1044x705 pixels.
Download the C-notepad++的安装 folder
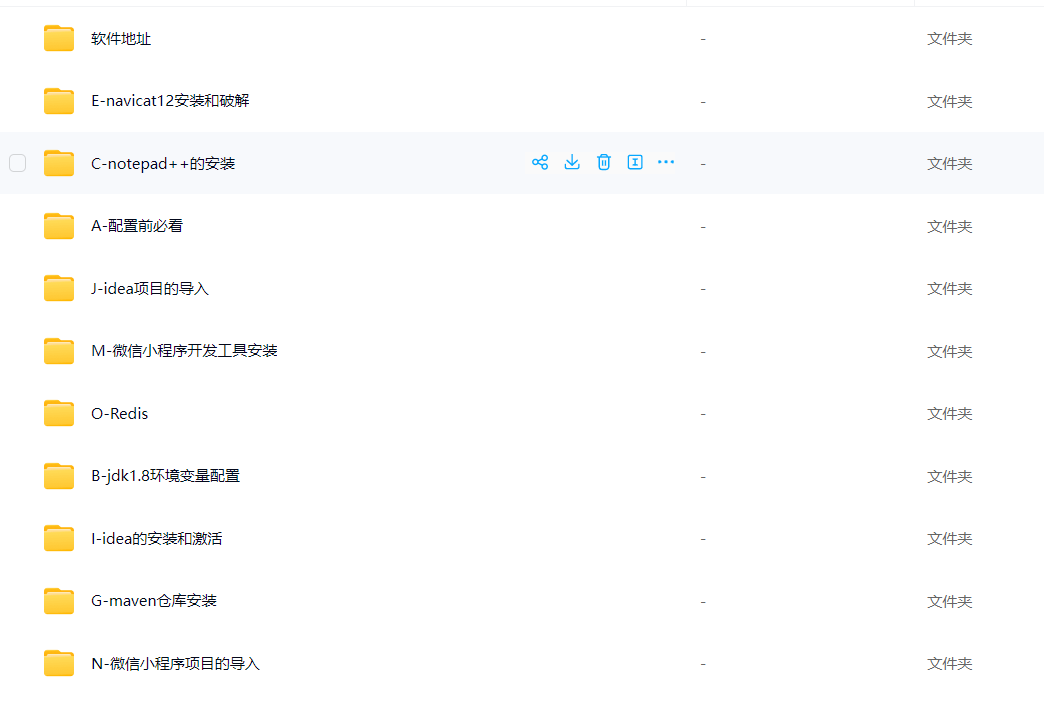point(572,162)
